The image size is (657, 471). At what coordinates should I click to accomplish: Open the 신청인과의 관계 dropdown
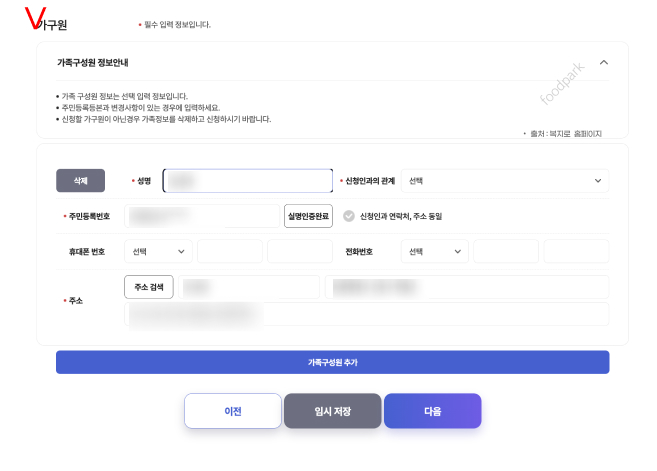click(505, 181)
